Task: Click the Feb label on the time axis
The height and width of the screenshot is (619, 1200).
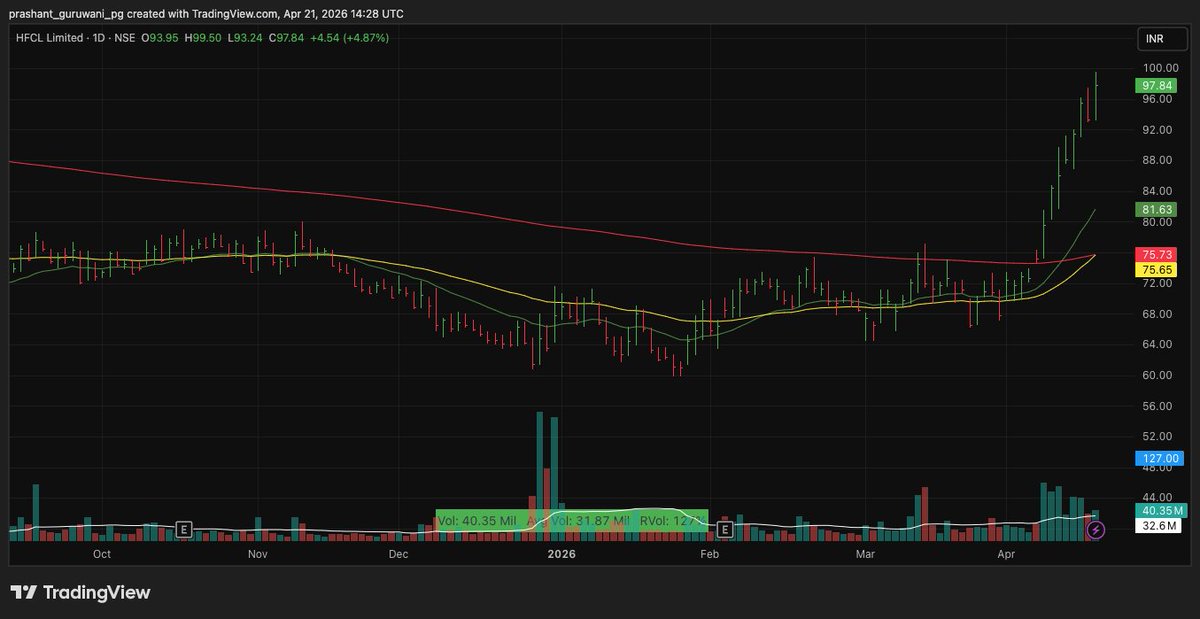Action: (711, 553)
